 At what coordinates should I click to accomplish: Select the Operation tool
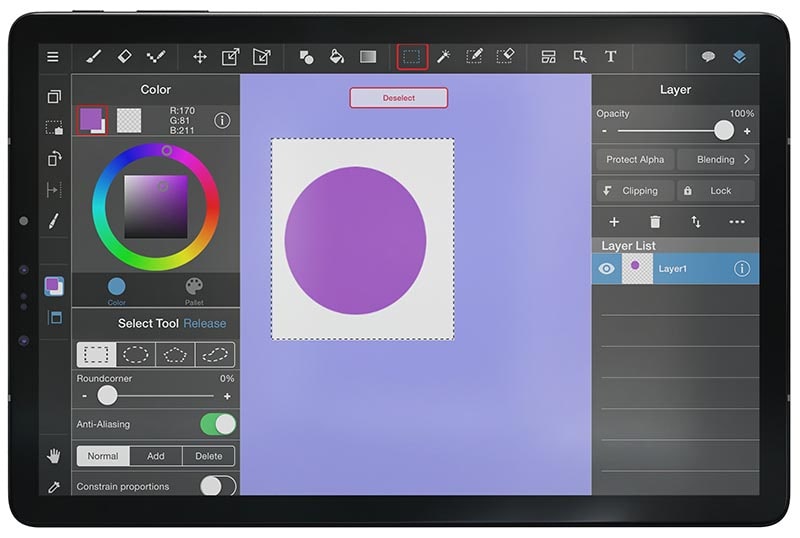point(580,57)
